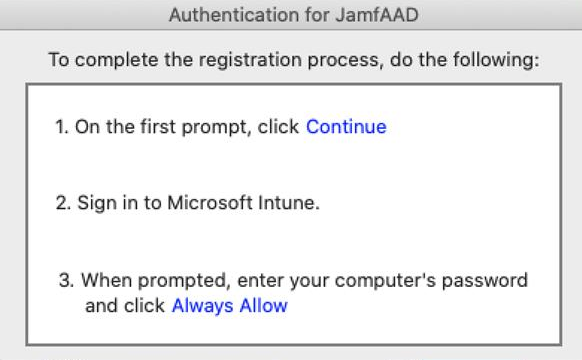Click the word 'password' in step three
The width and height of the screenshot is (582, 360).
coord(484,281)
